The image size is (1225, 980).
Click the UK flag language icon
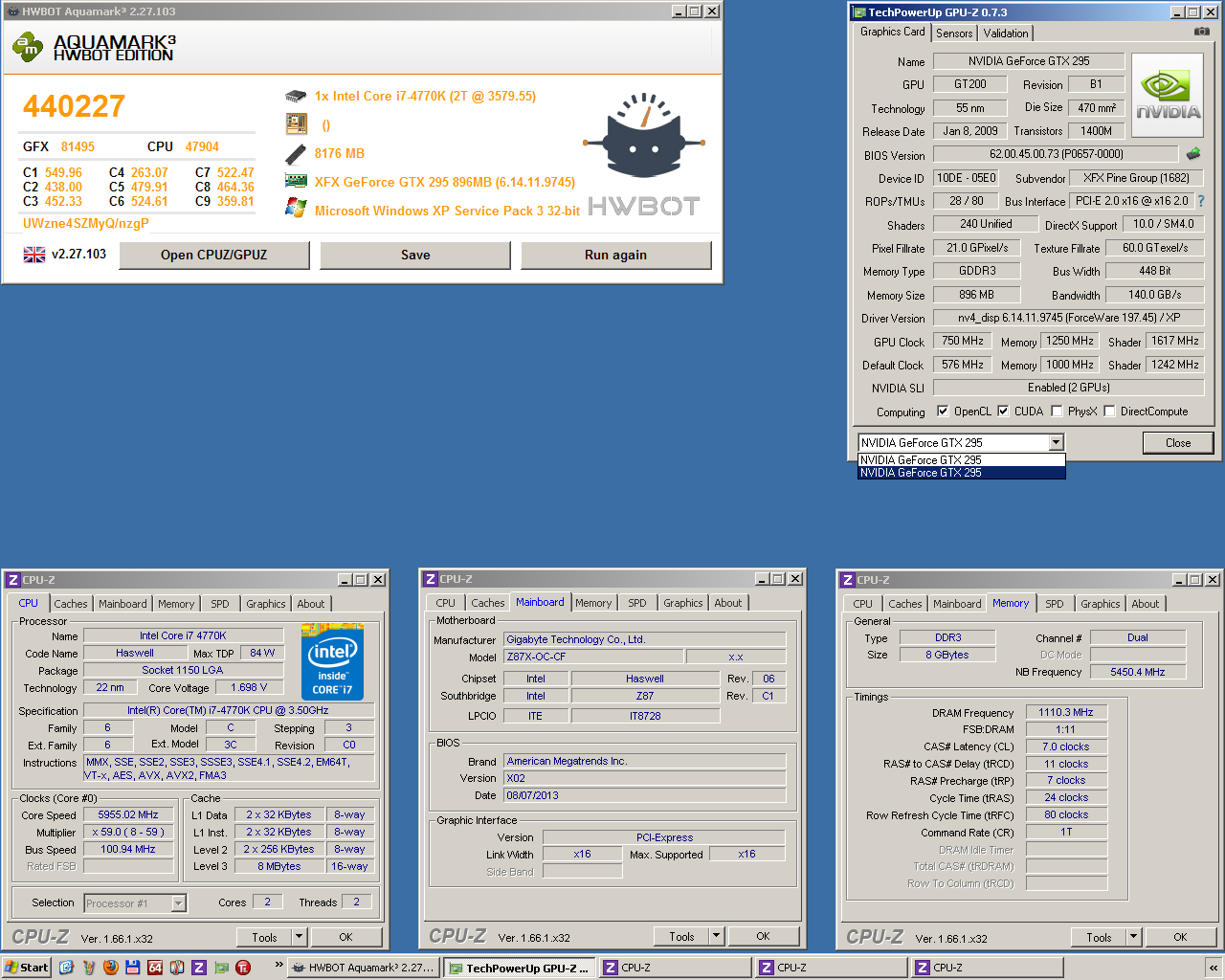[34, 255]
